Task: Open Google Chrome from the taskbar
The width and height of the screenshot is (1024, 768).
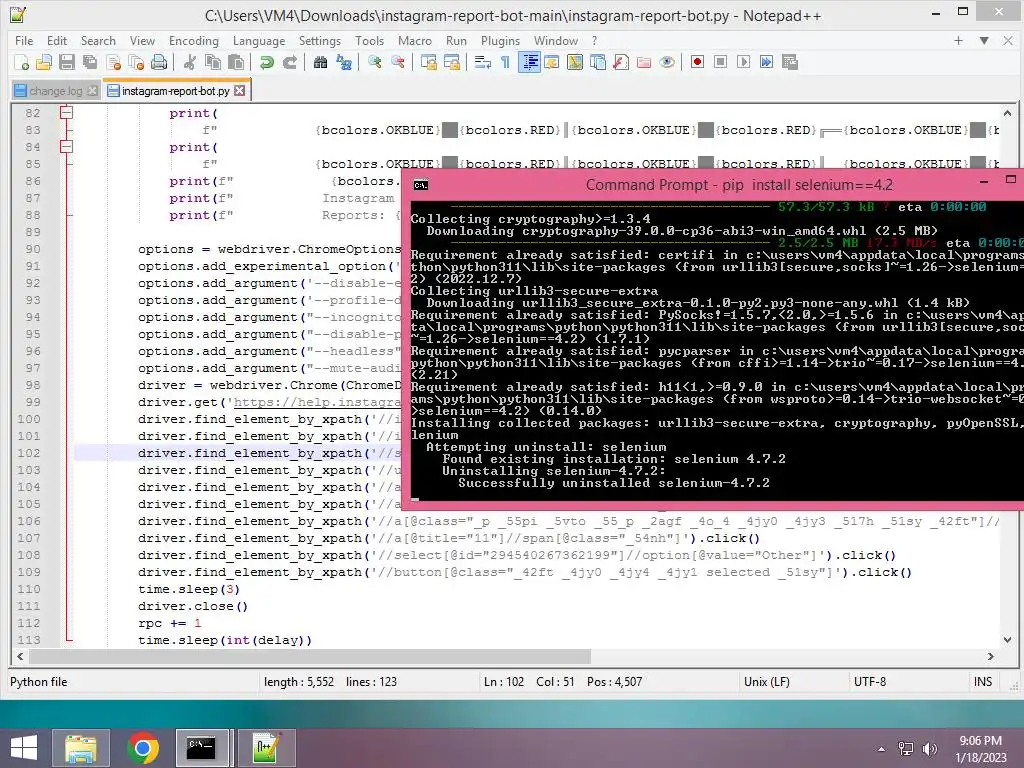Action: [143, 748]
